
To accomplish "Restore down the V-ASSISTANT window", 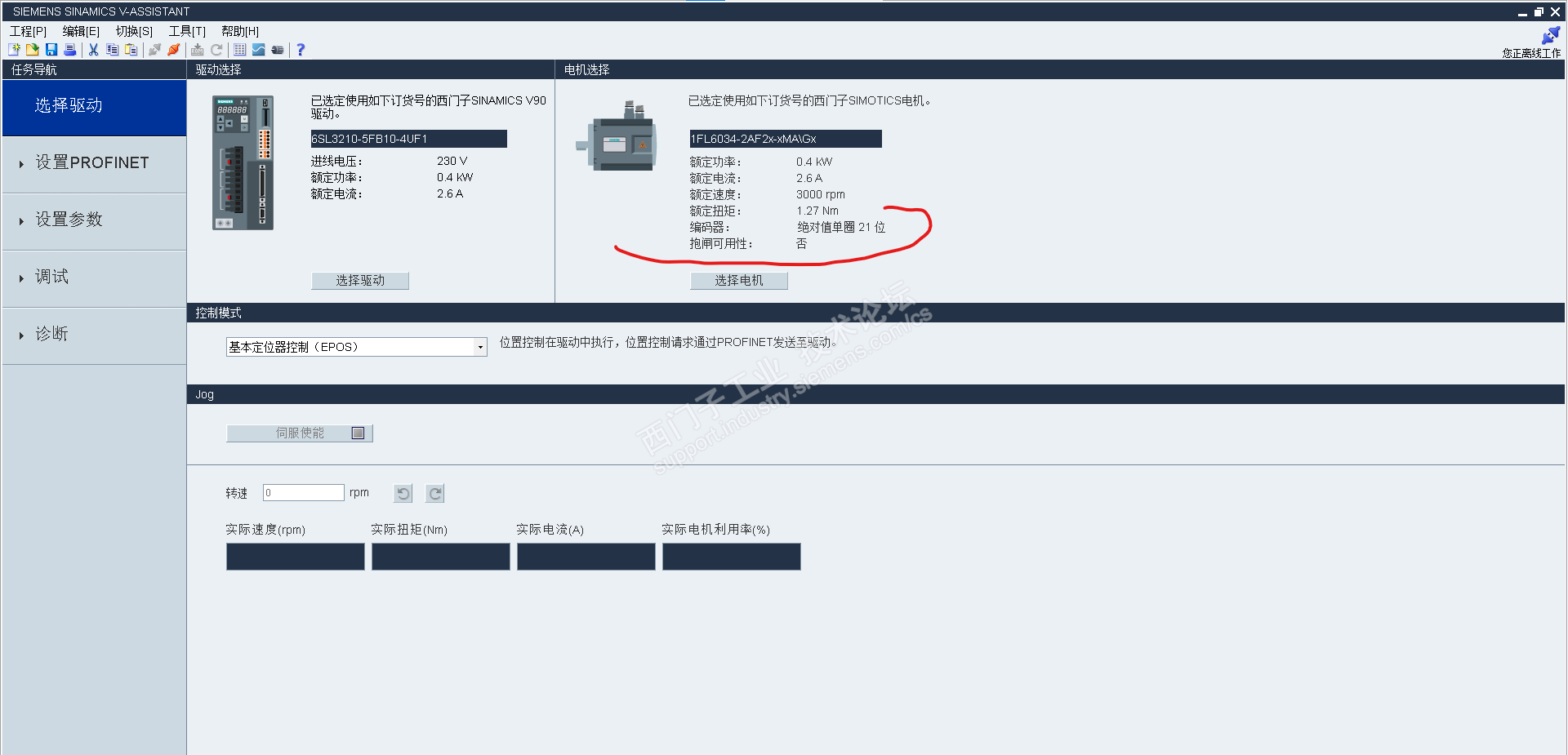I will tap(1539, 12).
